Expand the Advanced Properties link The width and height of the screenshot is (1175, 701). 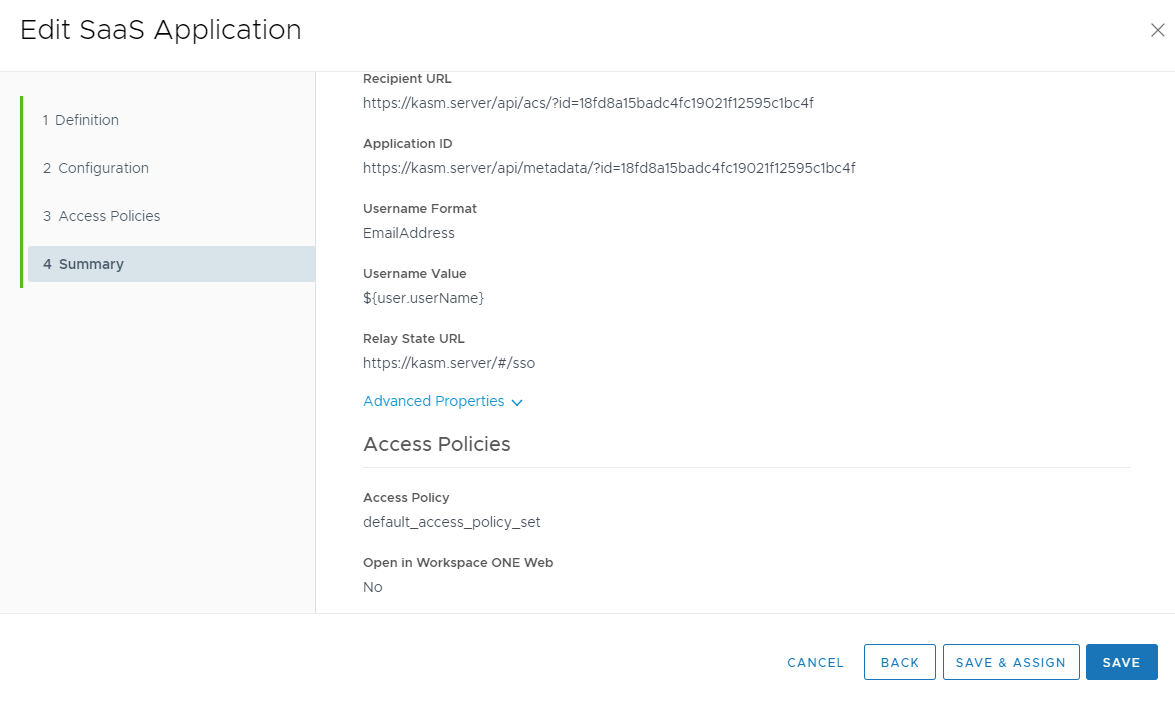433,401
